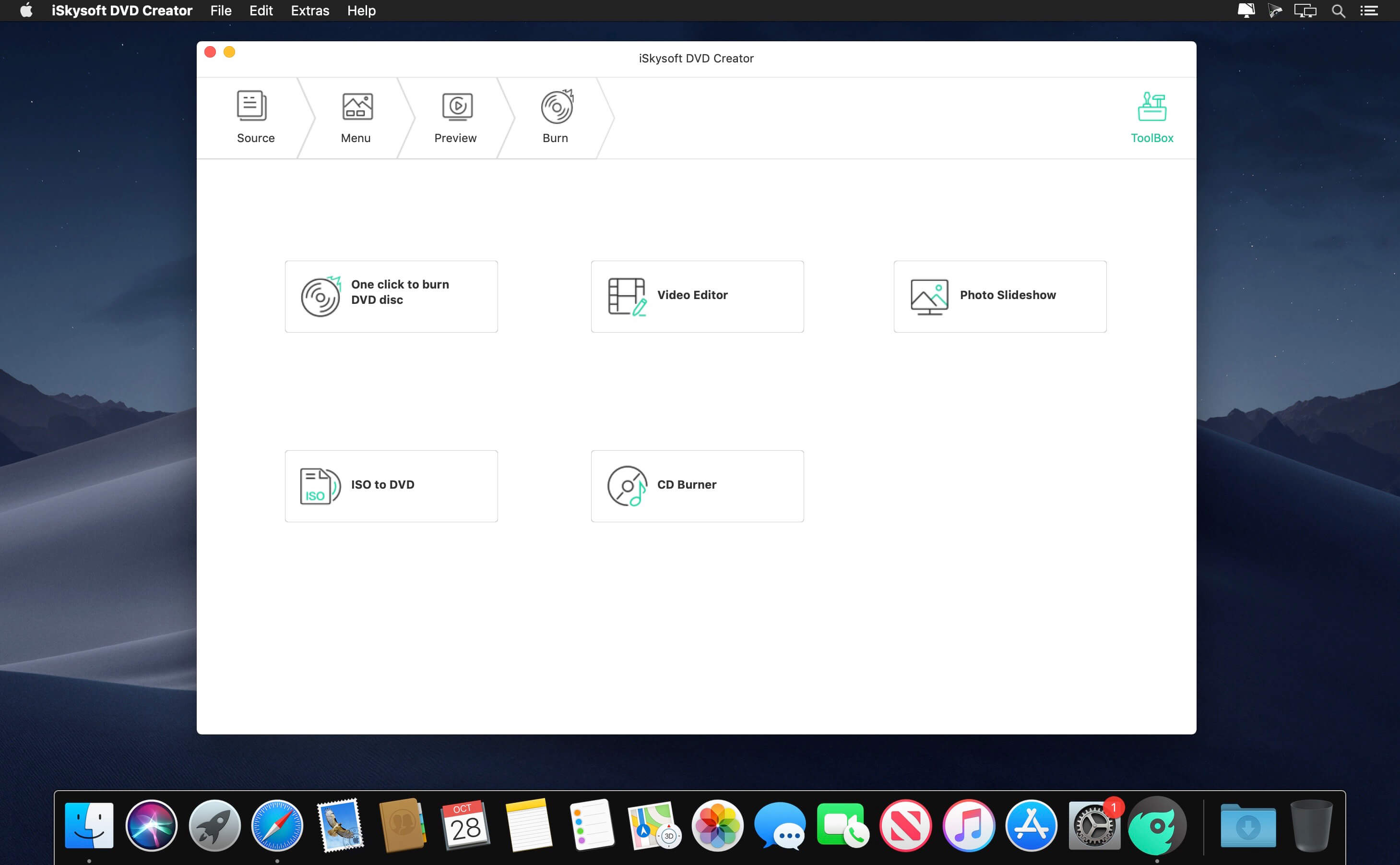The width and height of the screenshot is (1400, 865).
Task: Open Safari from the Dock
Action: pos(277,825)
